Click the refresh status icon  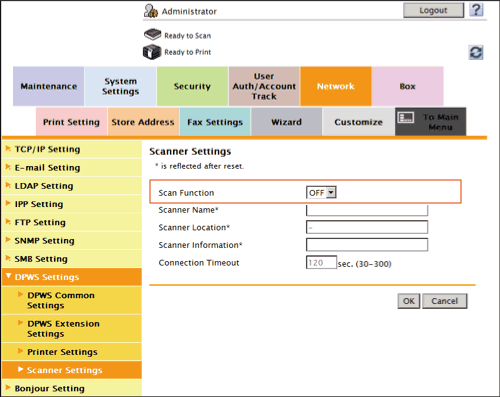pos(476,52)
